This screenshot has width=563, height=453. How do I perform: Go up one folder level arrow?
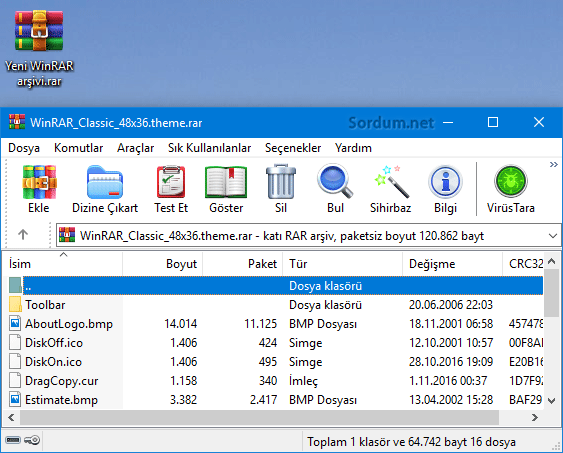(x=23, y=234)
